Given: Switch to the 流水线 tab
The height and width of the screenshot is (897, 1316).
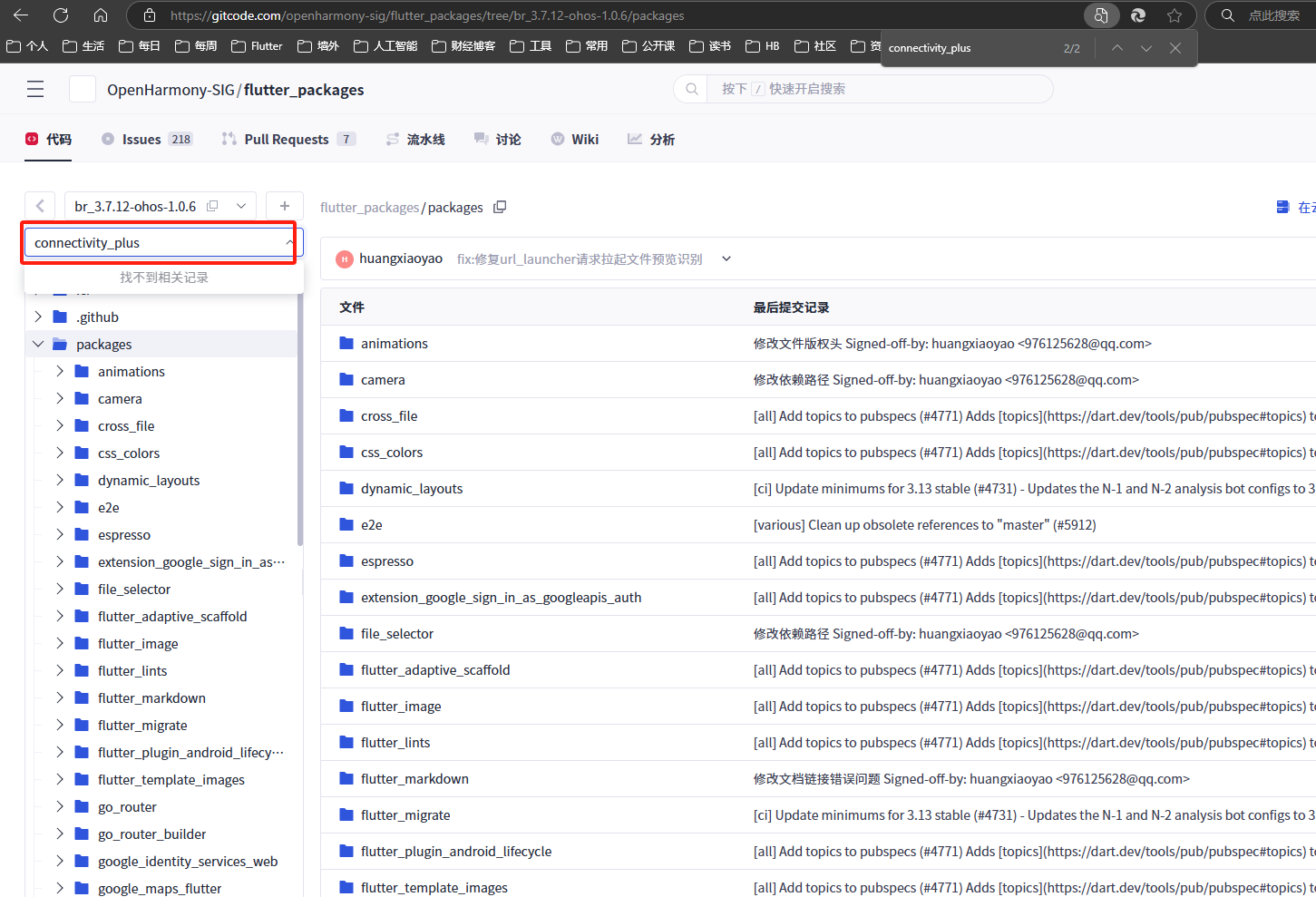Looking at the screenshot, I should click(x=415, y=139).
